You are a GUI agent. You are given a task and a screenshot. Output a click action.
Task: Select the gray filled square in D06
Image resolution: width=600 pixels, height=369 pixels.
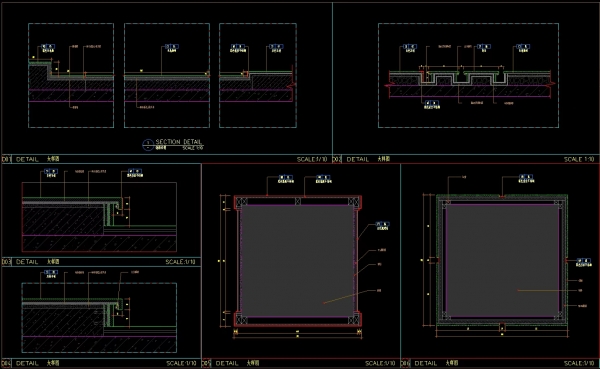point(502,260)
